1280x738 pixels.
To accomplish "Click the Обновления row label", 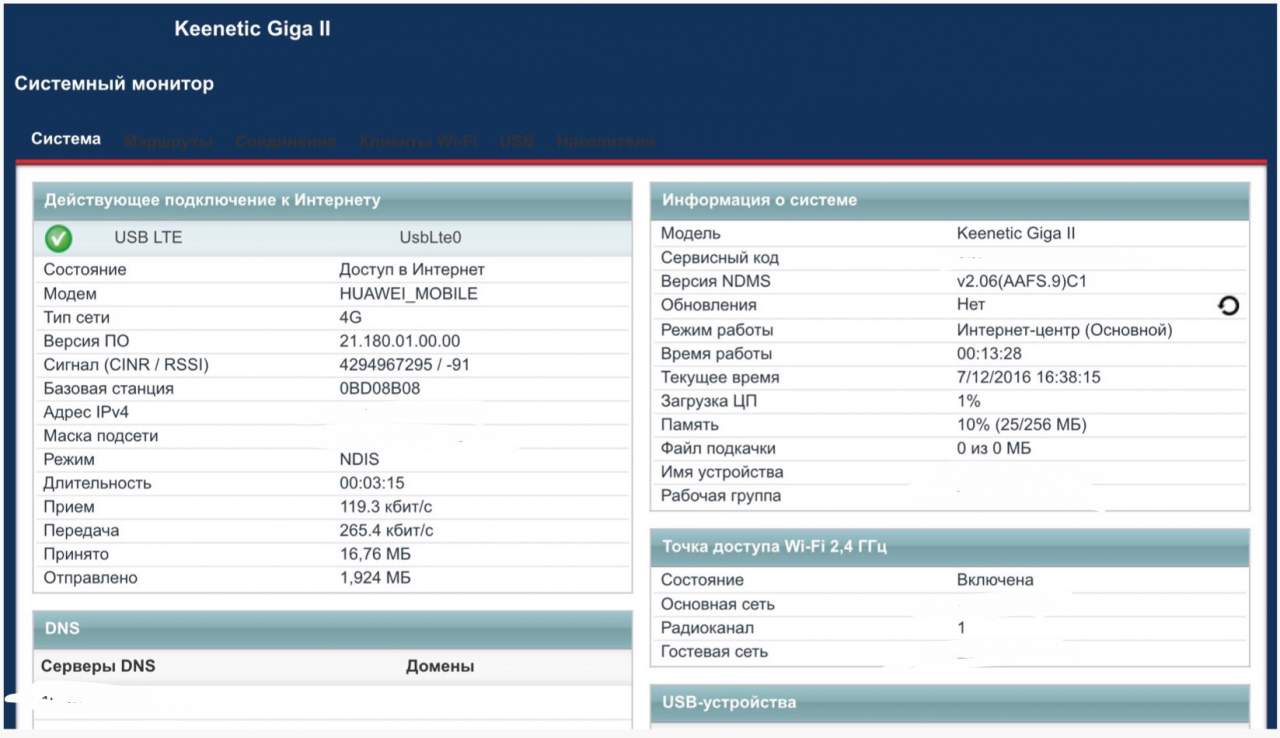I will pos(709,306).
